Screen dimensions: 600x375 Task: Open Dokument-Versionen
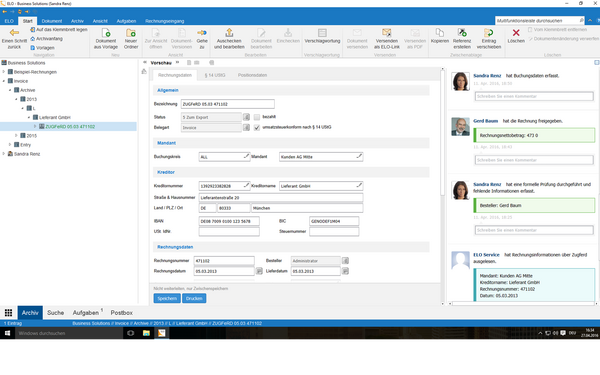181,39
